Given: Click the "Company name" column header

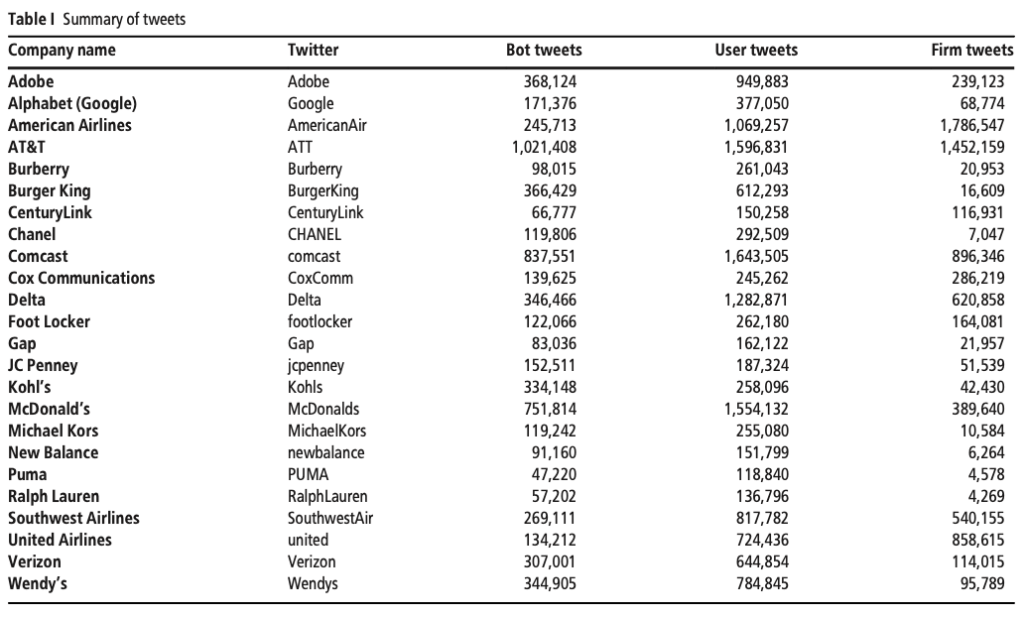Looking at the screenshot, I should [x=61, y=50].
